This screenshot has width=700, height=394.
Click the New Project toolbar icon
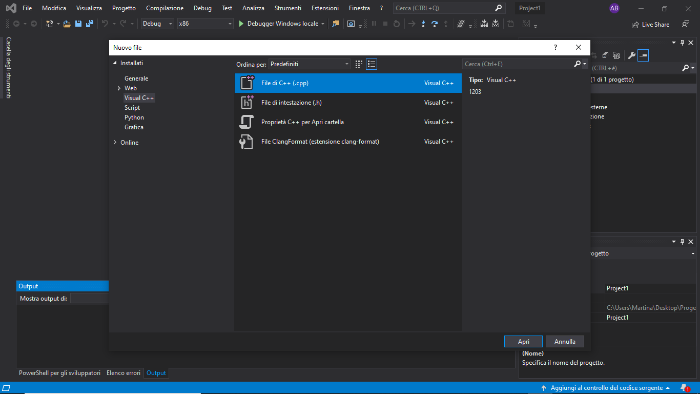[49, 24]
